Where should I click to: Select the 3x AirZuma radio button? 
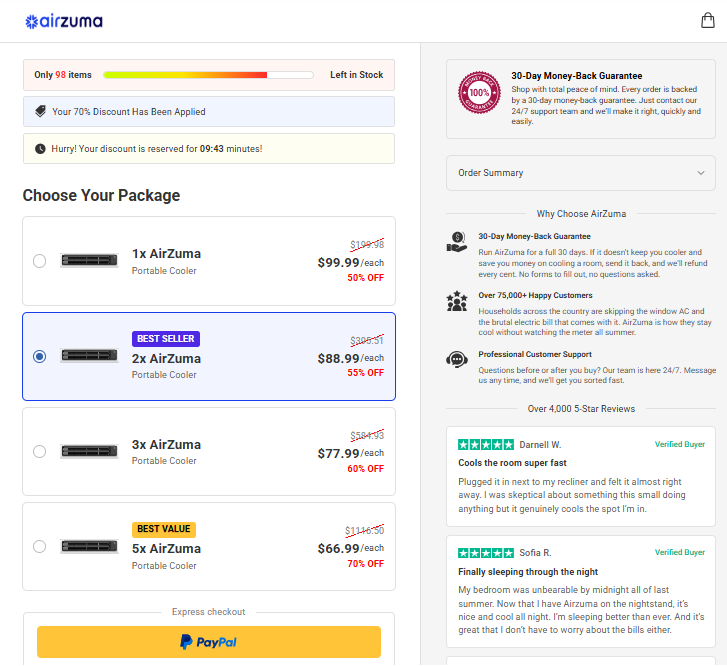pos(39,452)
